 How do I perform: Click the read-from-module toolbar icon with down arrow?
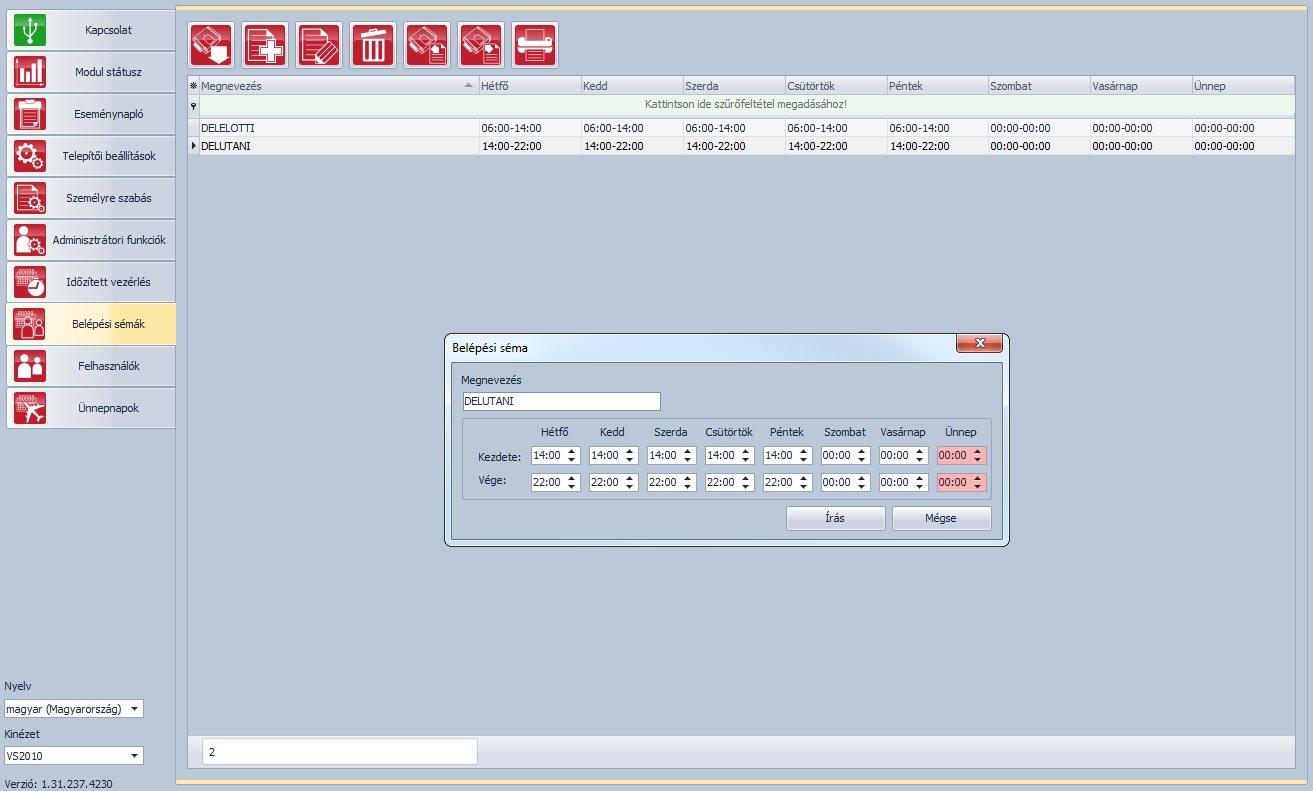coord(211,45)
